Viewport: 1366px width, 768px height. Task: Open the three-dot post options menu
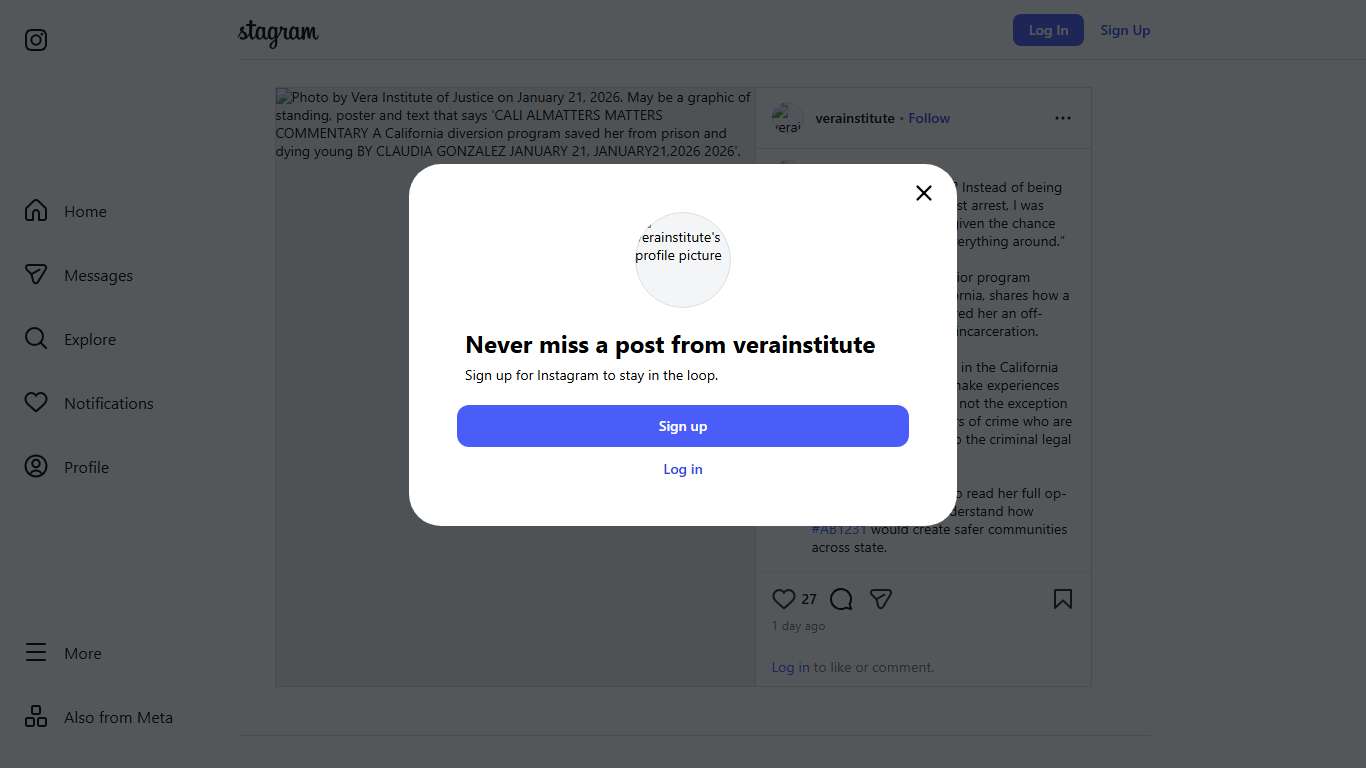(1063, 118)
